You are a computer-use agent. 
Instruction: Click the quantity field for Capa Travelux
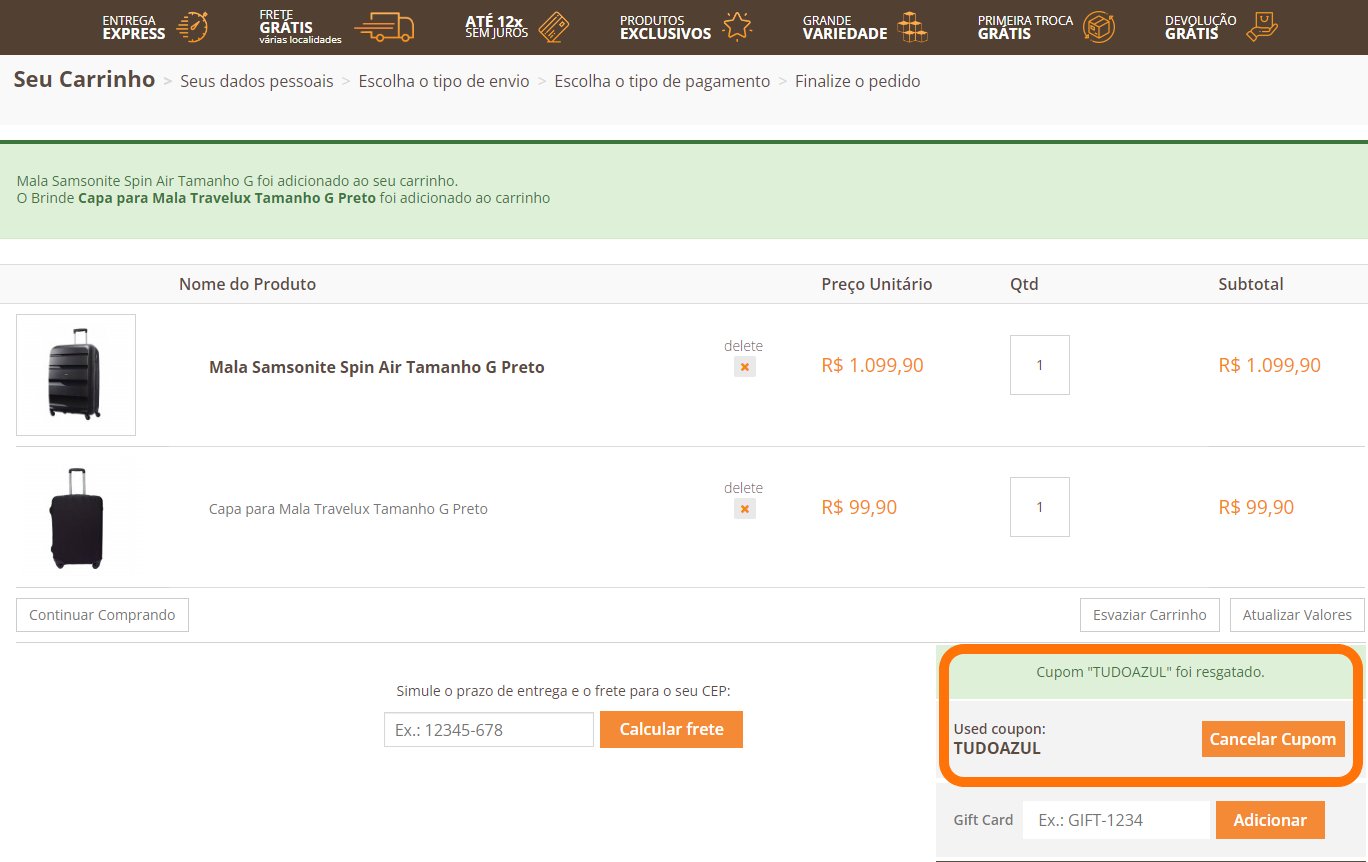(1040, 507)
